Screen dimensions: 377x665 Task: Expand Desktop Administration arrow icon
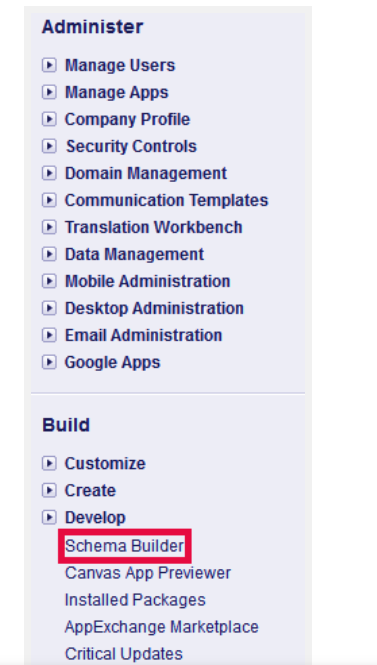coord(49,308)
